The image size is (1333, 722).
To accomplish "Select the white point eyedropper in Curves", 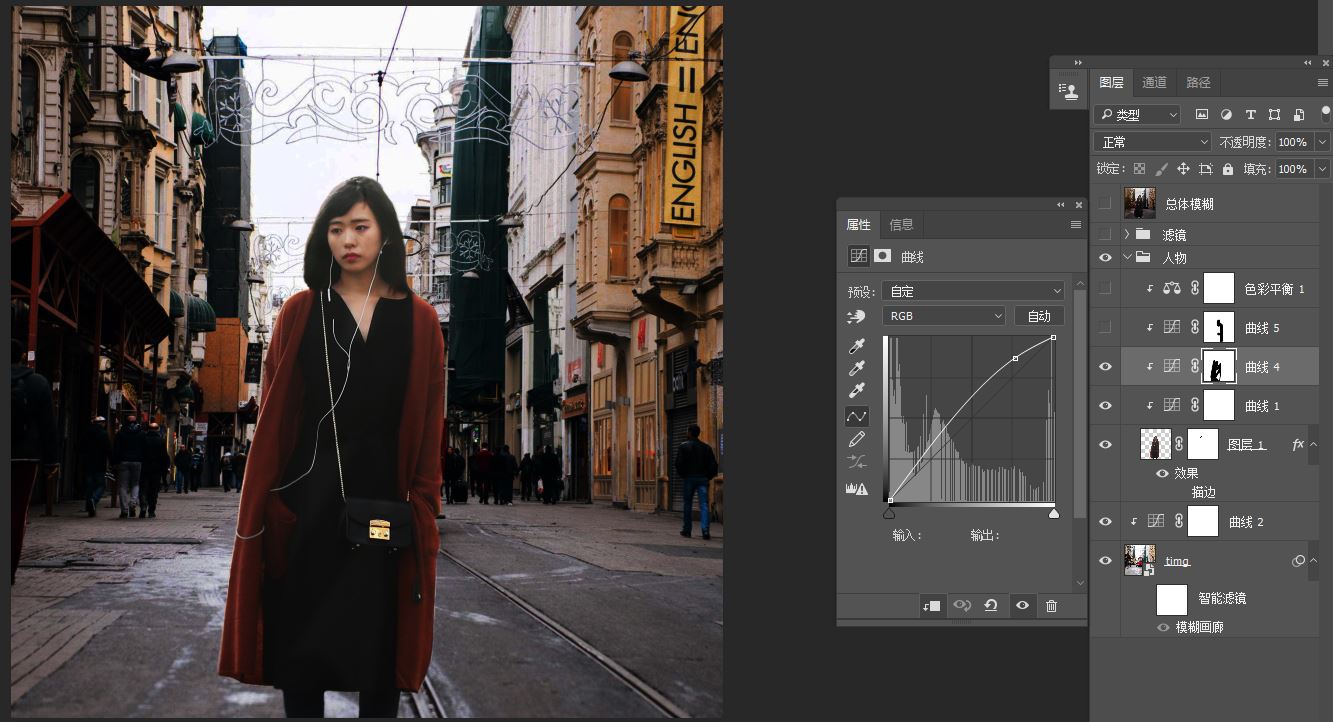I will pyautogui.click(x=856, y=391).
